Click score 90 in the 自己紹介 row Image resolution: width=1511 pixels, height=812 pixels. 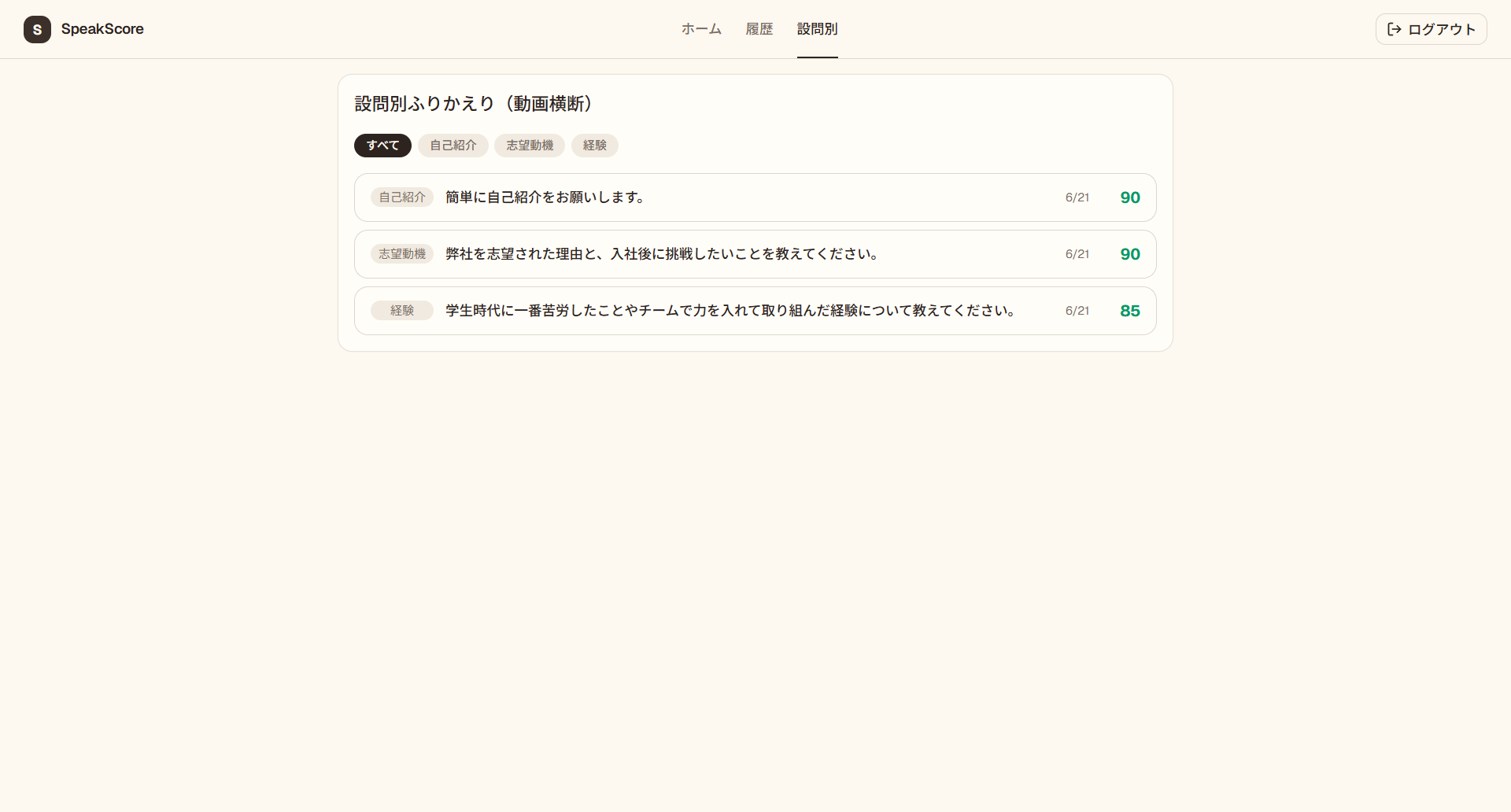(x=1130, y=197)
